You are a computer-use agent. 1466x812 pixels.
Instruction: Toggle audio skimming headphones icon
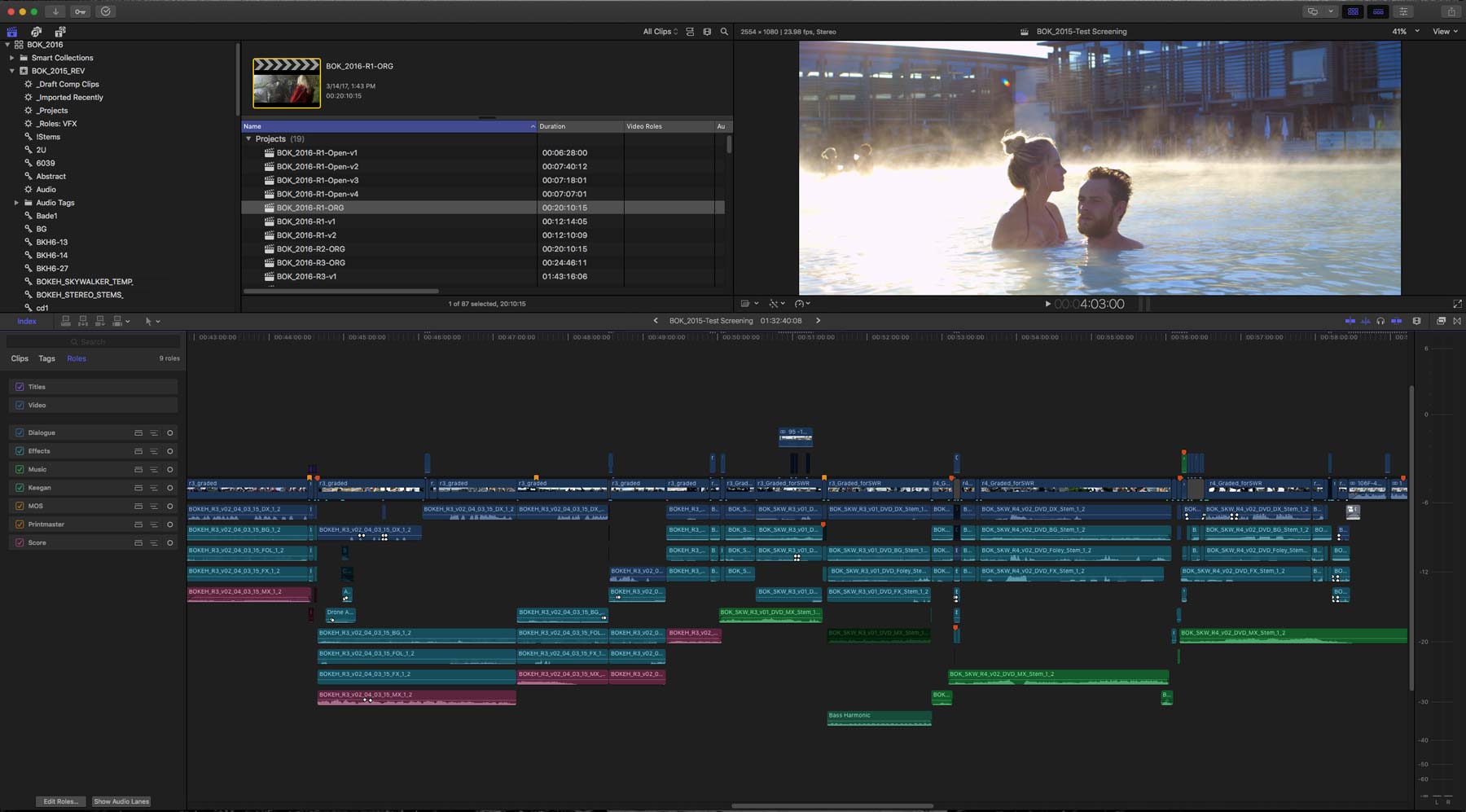click(1380, 321)
